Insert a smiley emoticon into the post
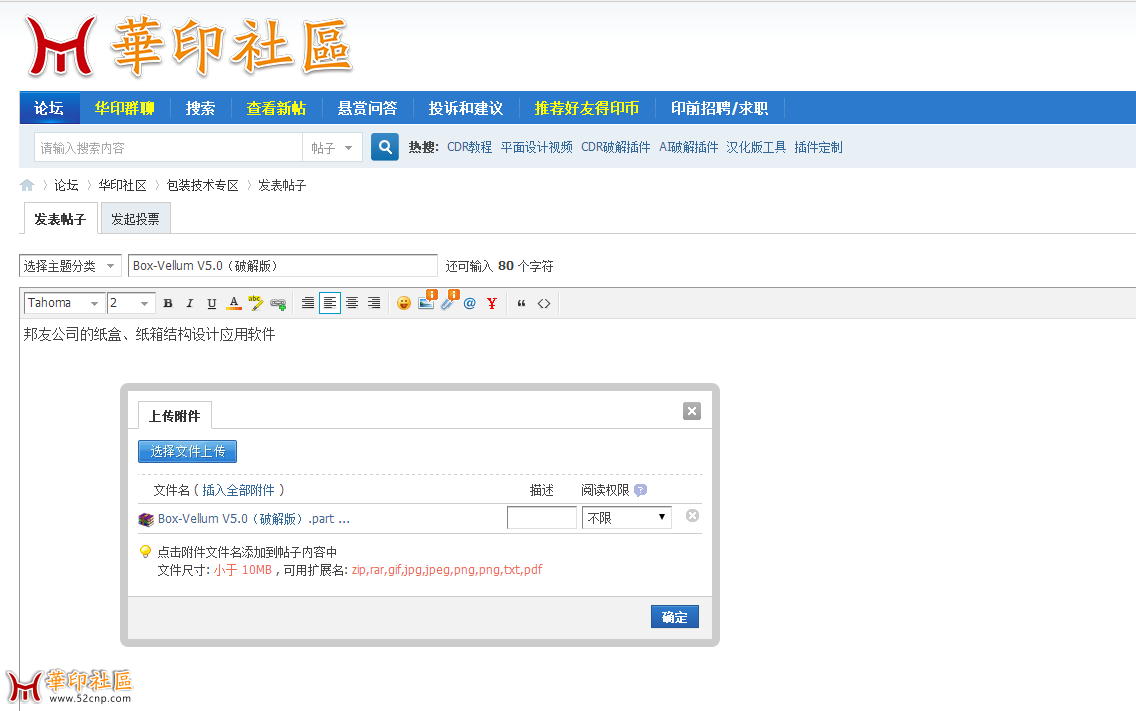 [x=403, y=303]
